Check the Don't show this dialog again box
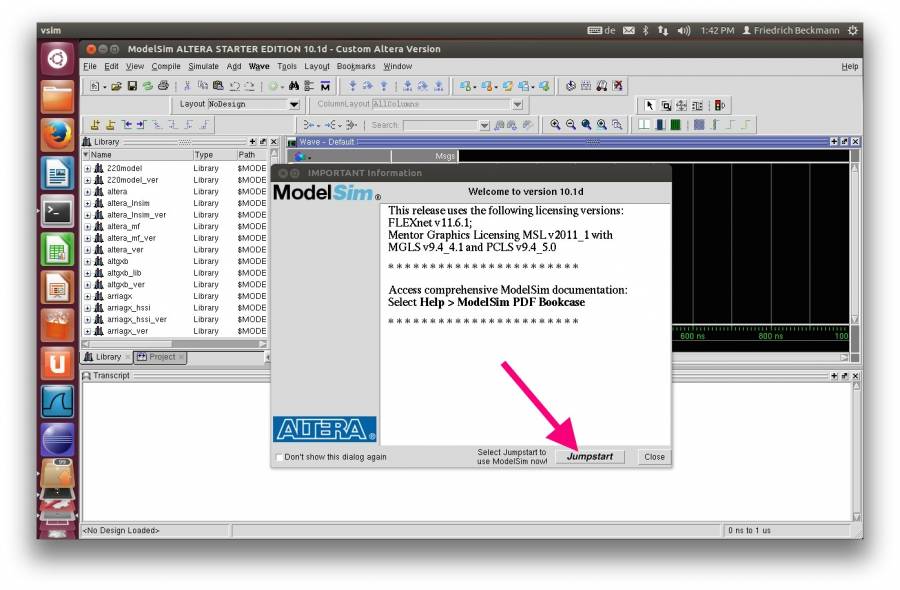The height and width of the screenshot is (590, 900). (279, 457)
